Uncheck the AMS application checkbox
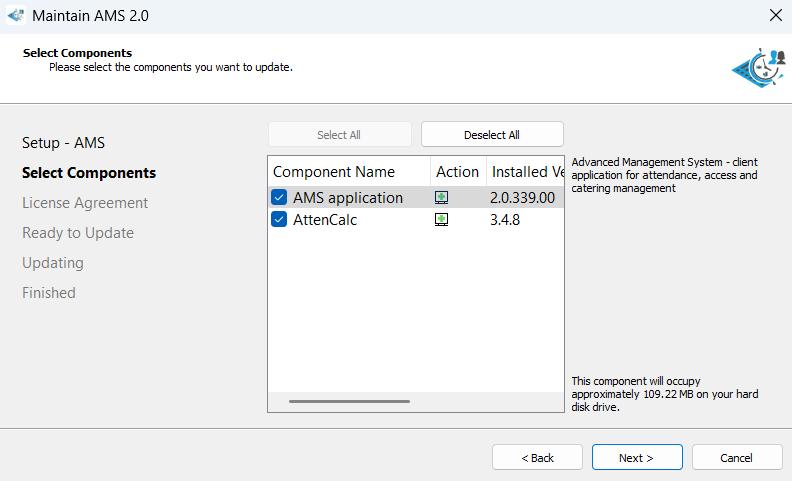792x481 pixels. point(280,198)
